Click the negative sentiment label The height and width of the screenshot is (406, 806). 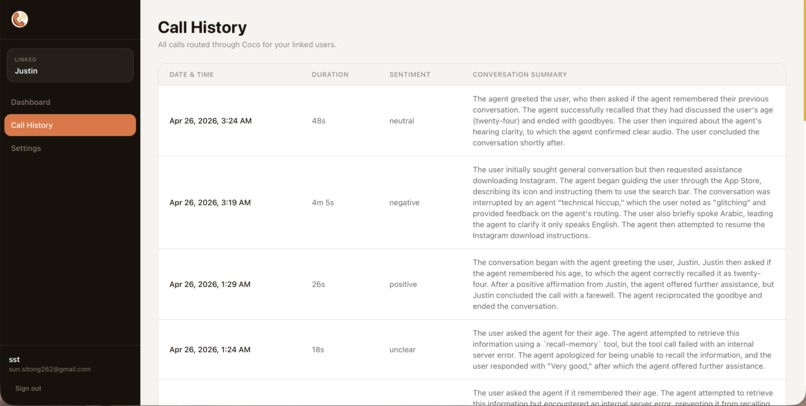click(404, 202)
